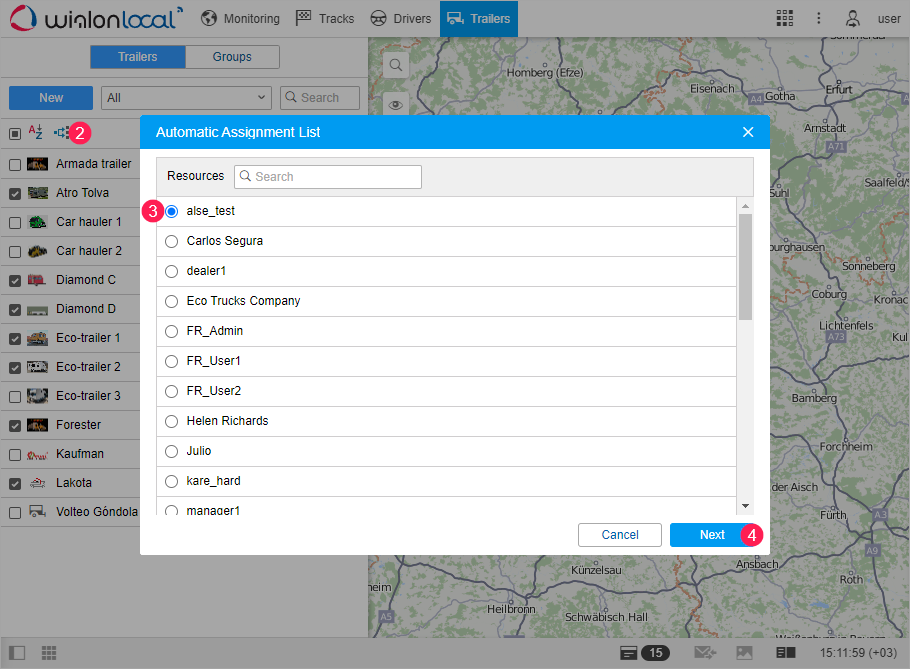Open the three-dot options menu

[x=819, y=19]
